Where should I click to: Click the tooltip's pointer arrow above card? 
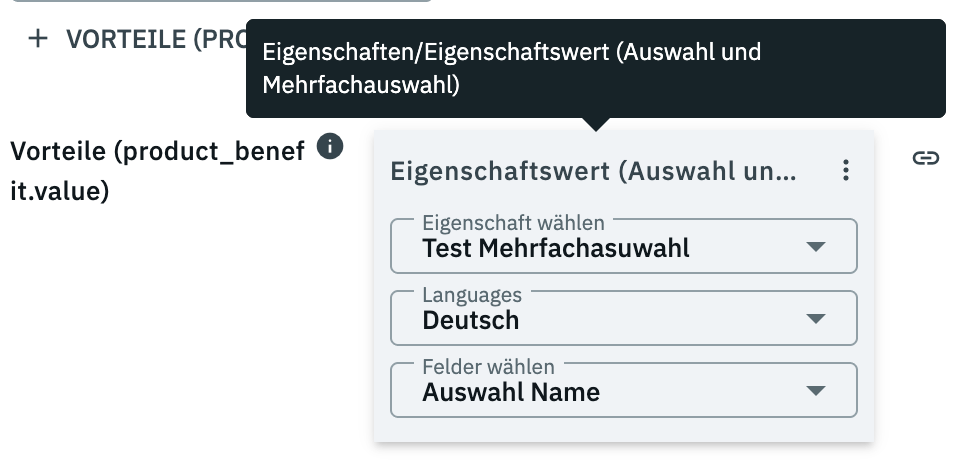click(596, 124)
